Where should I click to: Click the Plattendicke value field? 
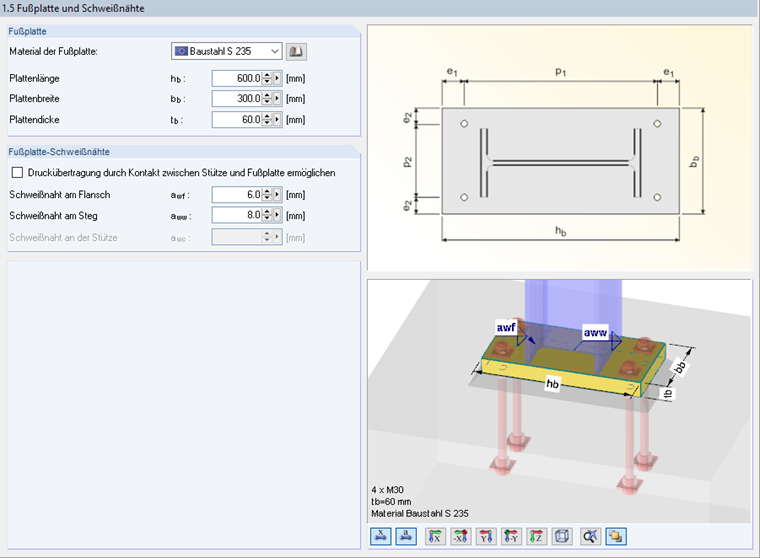pos(237,120)
